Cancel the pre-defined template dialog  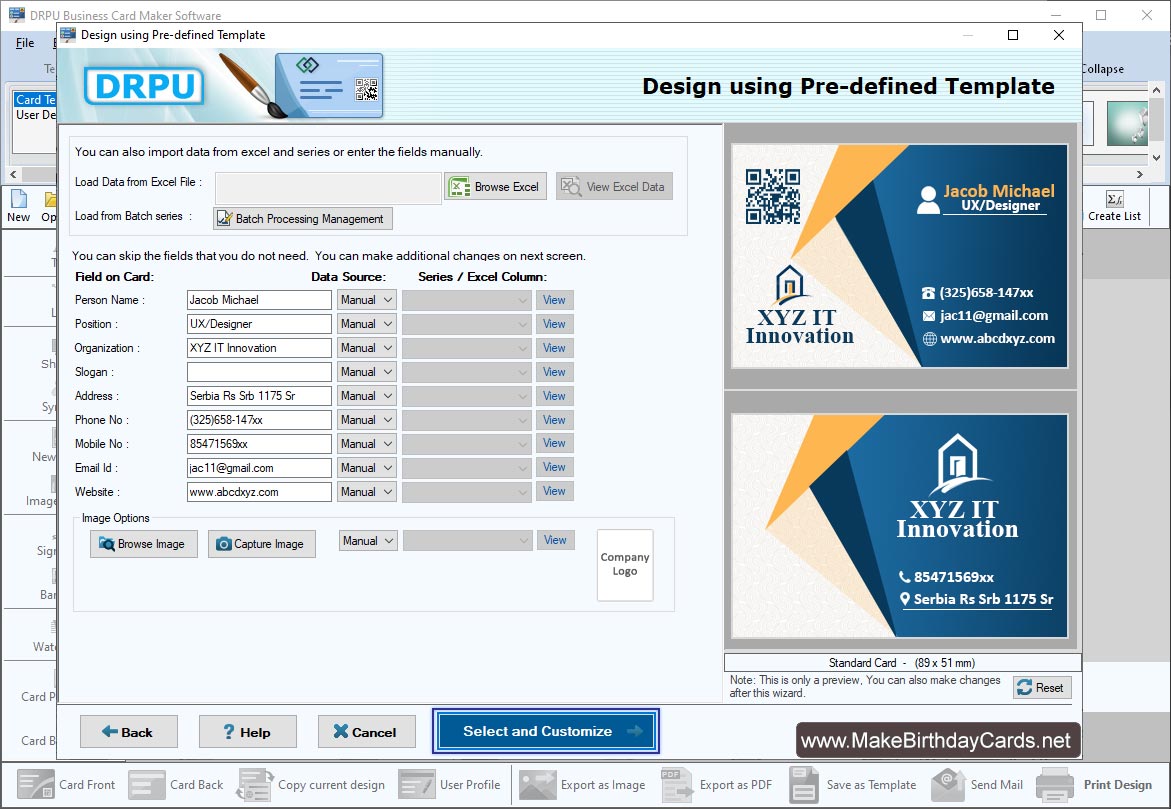366,732
